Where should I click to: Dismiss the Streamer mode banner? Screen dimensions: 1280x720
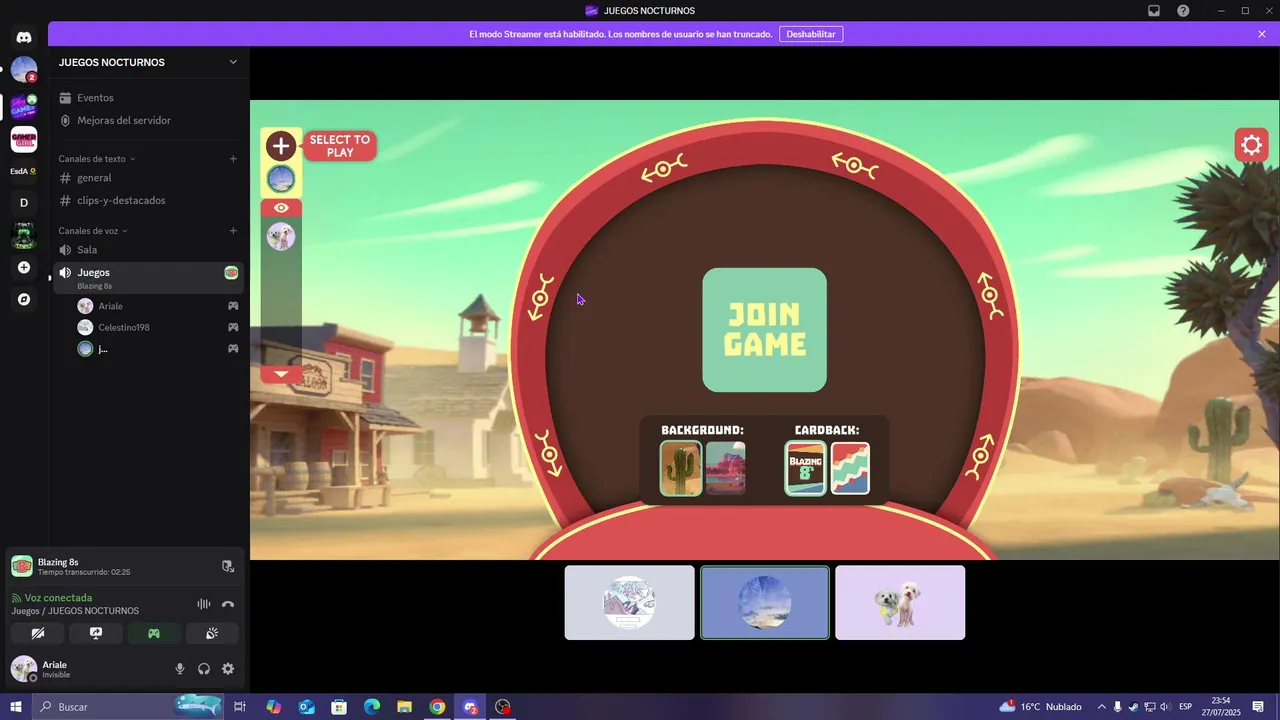1262,34
